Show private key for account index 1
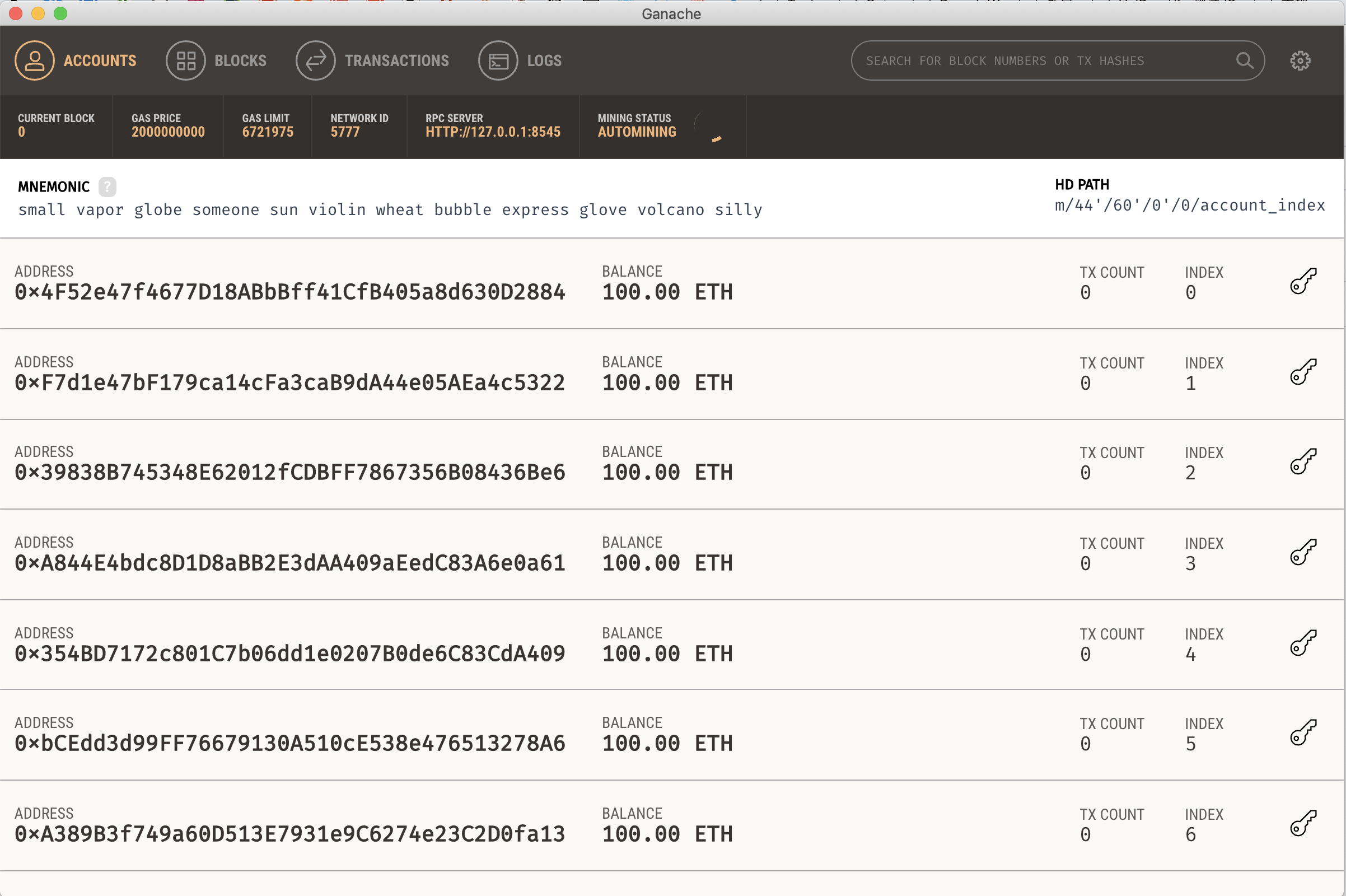1346x896 pixels. coord(1303,372)
